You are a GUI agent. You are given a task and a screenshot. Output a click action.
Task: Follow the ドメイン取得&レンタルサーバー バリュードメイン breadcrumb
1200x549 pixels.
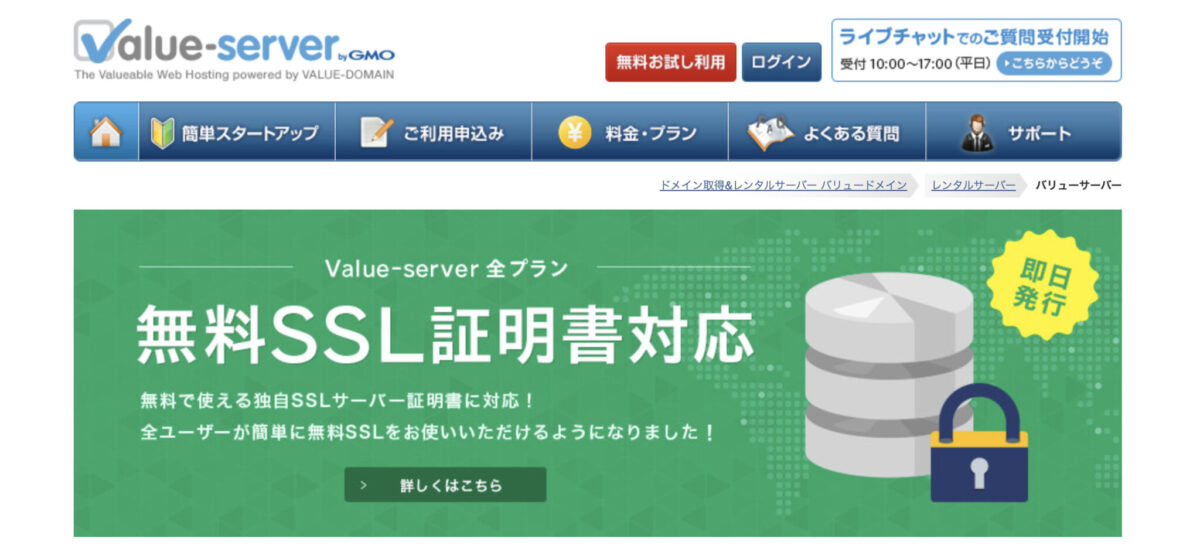pyautogui.click(x=783, y=186)
